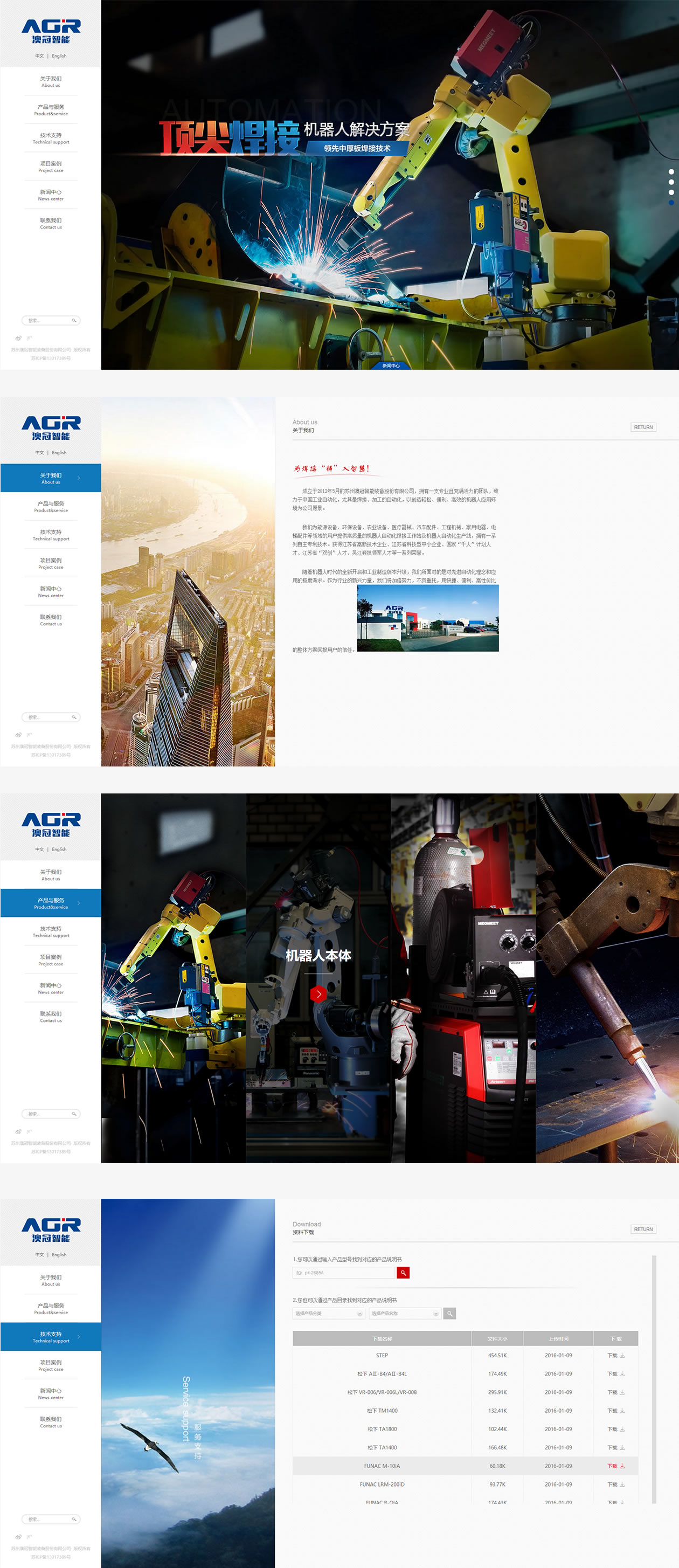
Task: Open the 选择产品分类 dropdown
Action: [329, 1314]
